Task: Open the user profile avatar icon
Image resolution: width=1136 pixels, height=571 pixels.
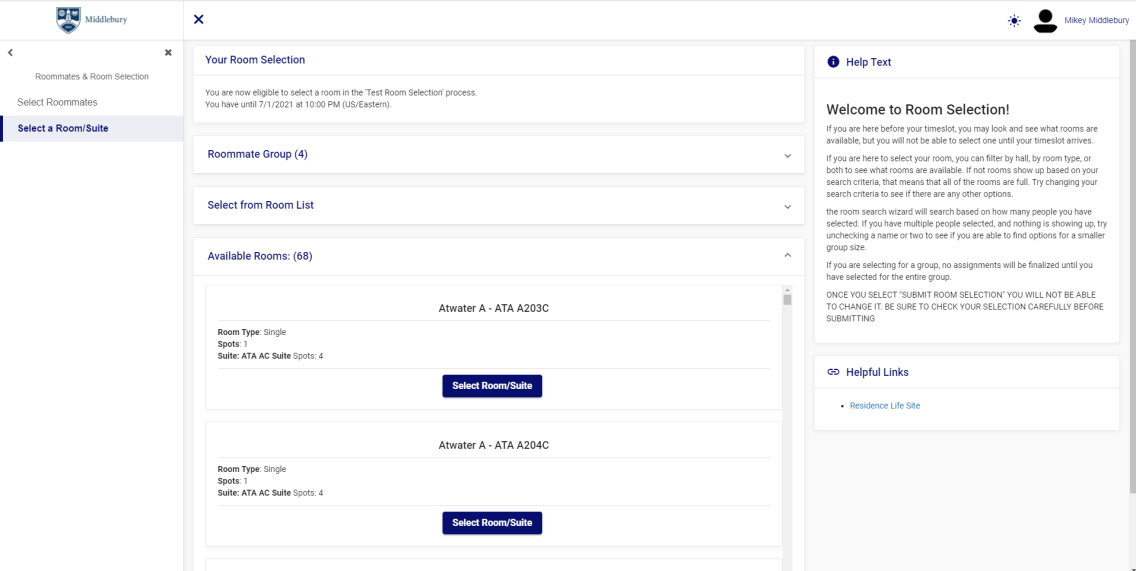Action: click(x=1045, y=21)
